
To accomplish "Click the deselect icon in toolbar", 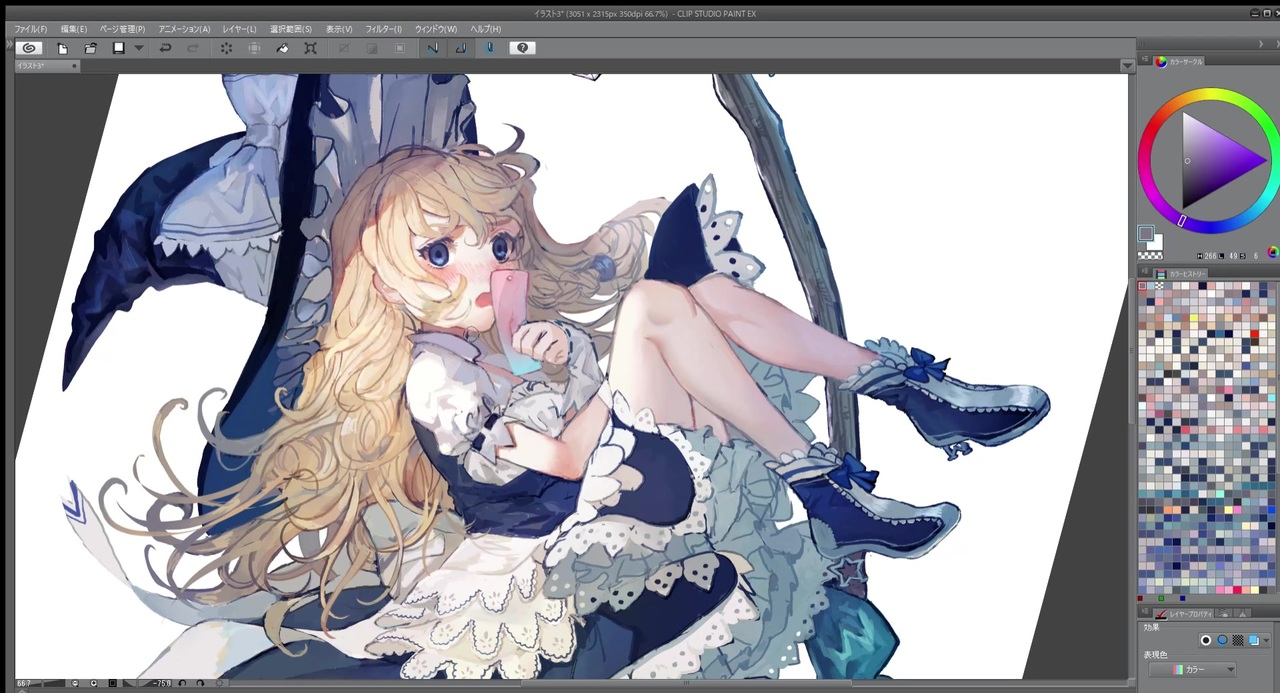I will click(x=345, y=48).
